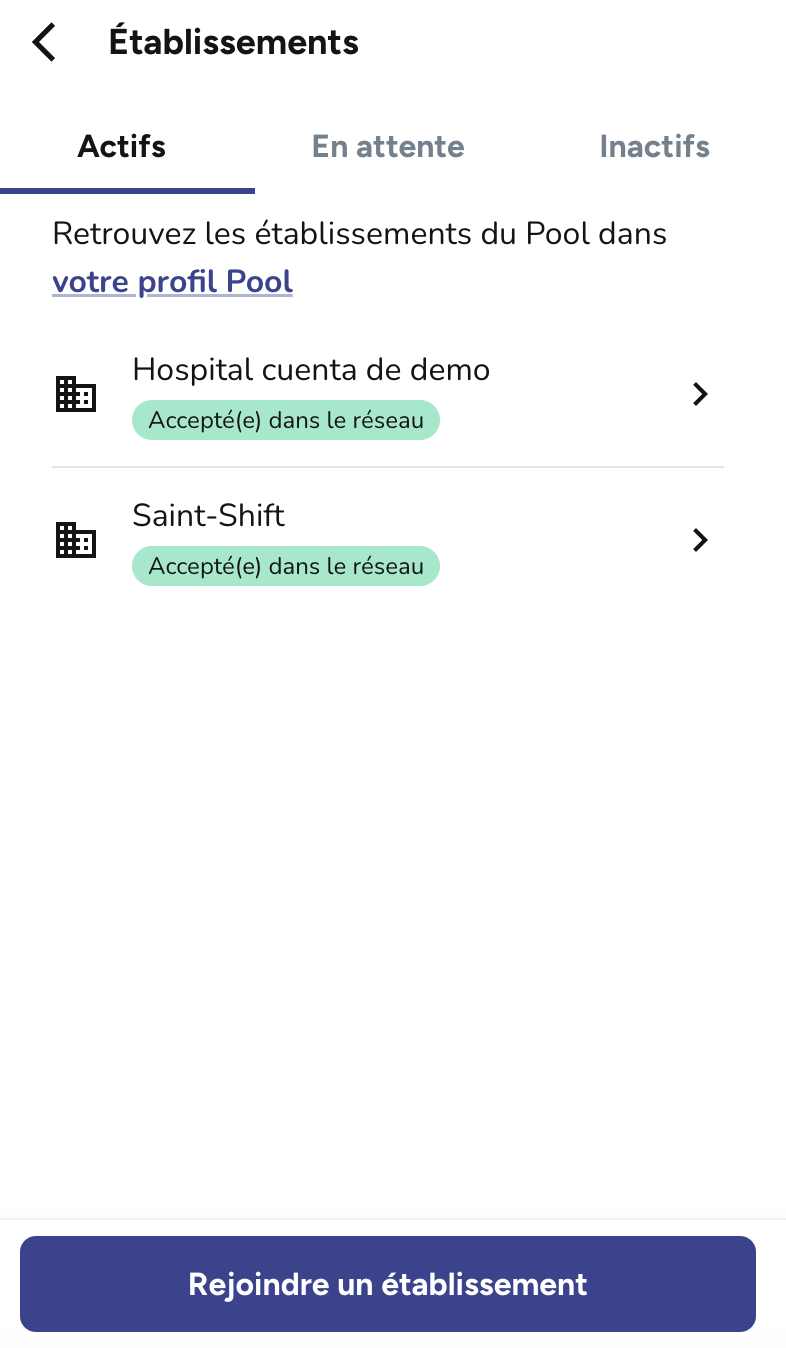Click the divider line between the two establishments
The width and height of the screenshot is (786, 1348).
click(x=388, y=467)
